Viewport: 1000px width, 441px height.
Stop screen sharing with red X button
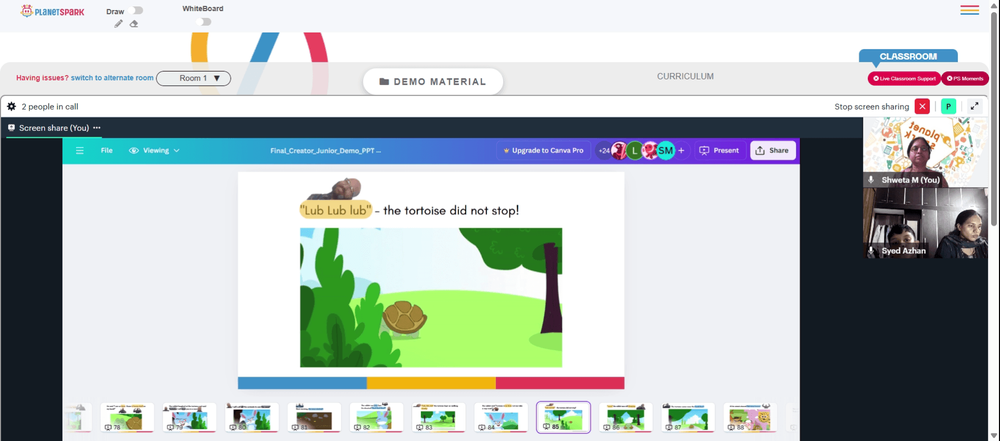click(922, 107)
